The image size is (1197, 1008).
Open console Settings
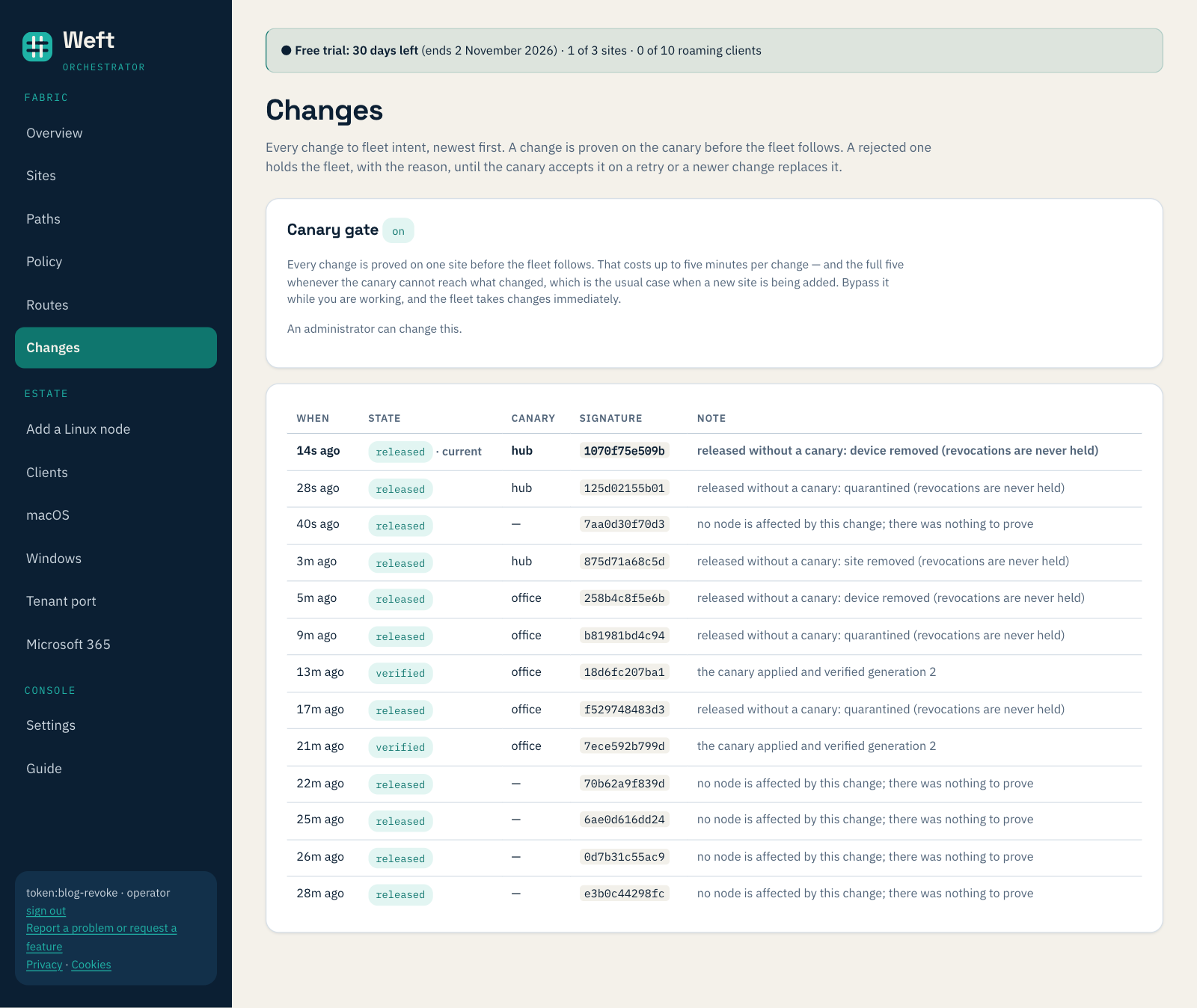pyautogui.click(x=116, y=725)
